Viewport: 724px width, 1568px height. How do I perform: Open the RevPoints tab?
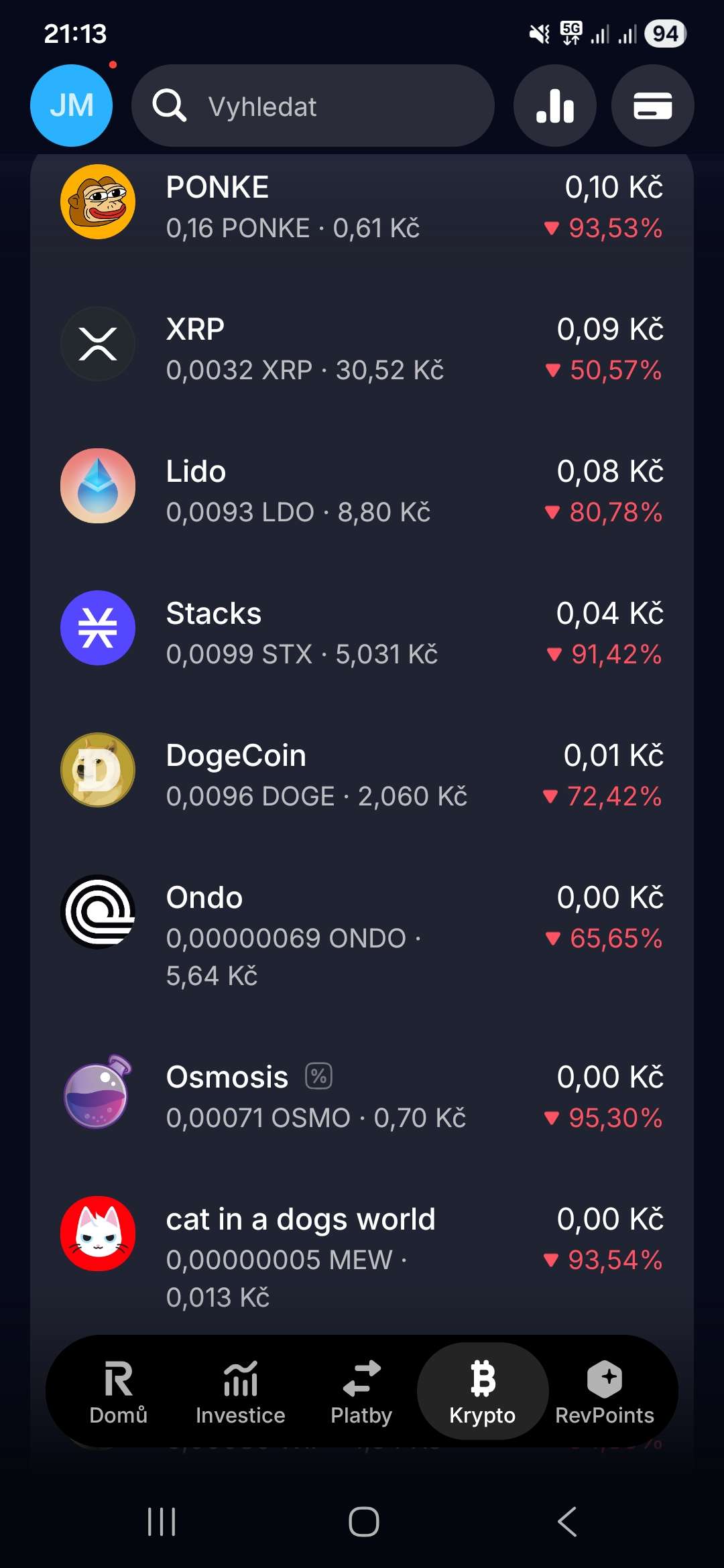tap(604, 1391)
